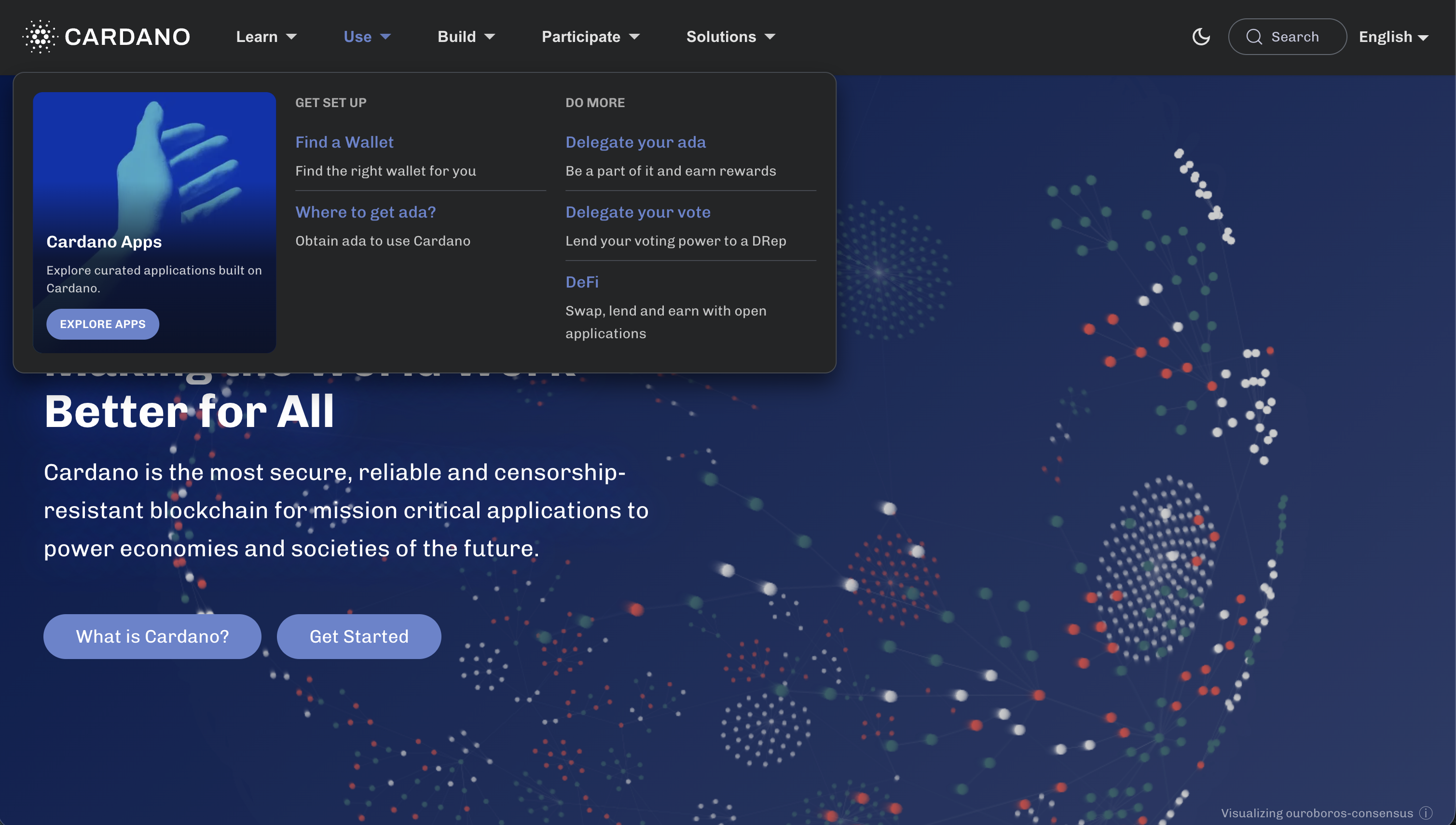The height and width of the screenshot is (825, 1456).
Task: Click the What is Cardano? button
Action: pyautogui.click(x=152, y=636)
